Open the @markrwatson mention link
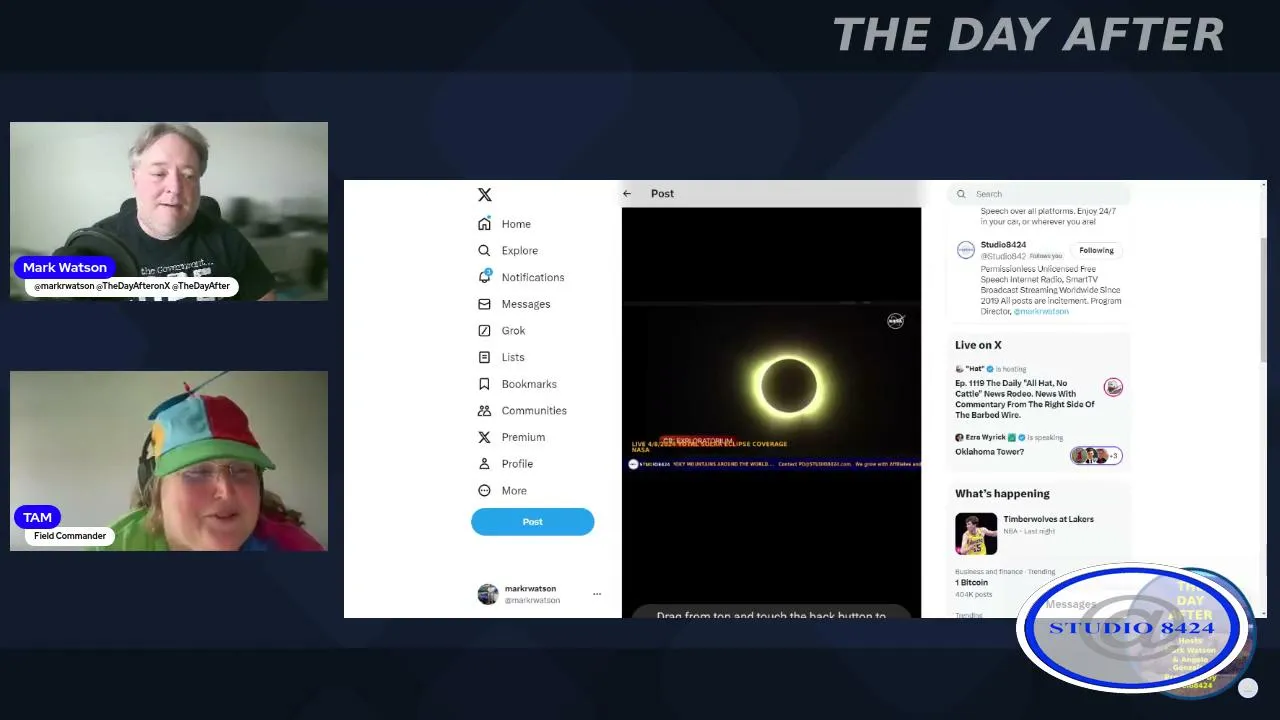This screenshot has width=1280, height=720. [x=1041, y=311]
